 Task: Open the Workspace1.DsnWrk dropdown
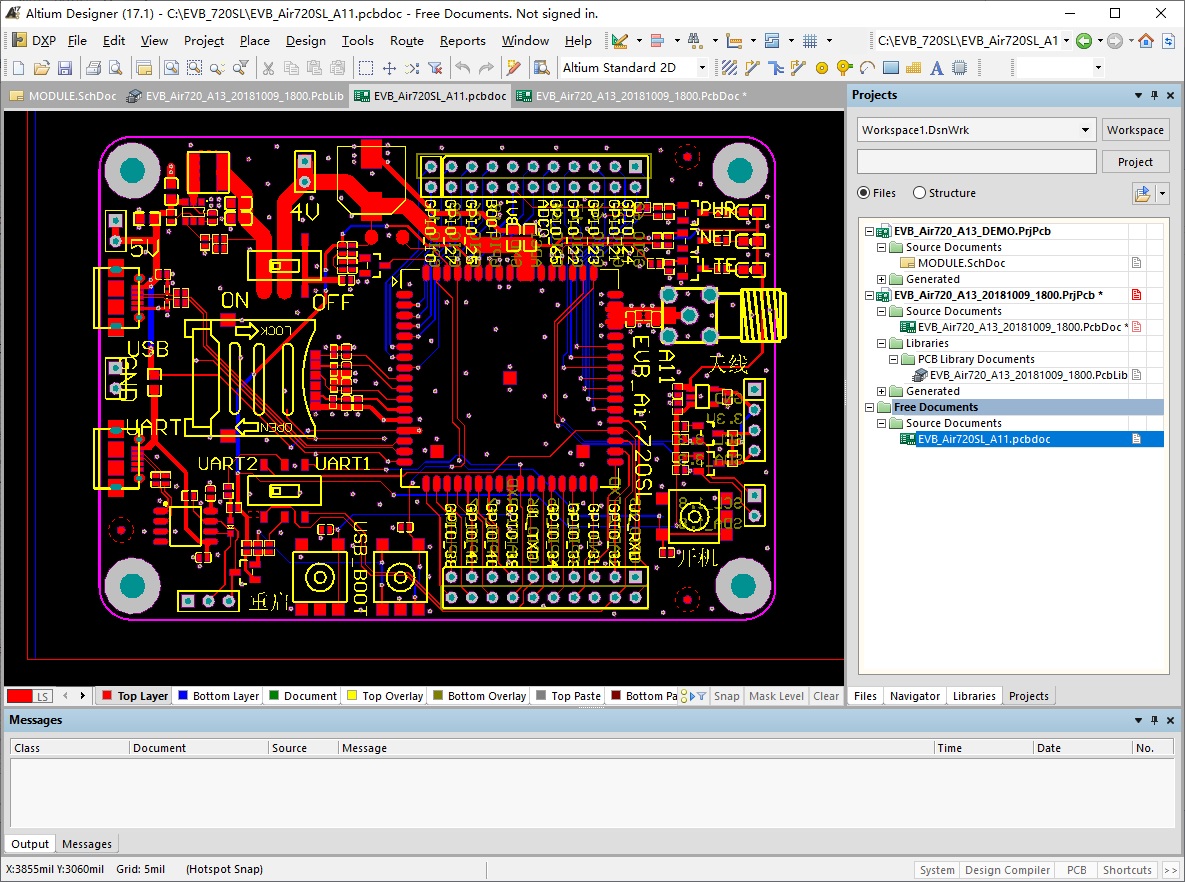coord(1085,130)
